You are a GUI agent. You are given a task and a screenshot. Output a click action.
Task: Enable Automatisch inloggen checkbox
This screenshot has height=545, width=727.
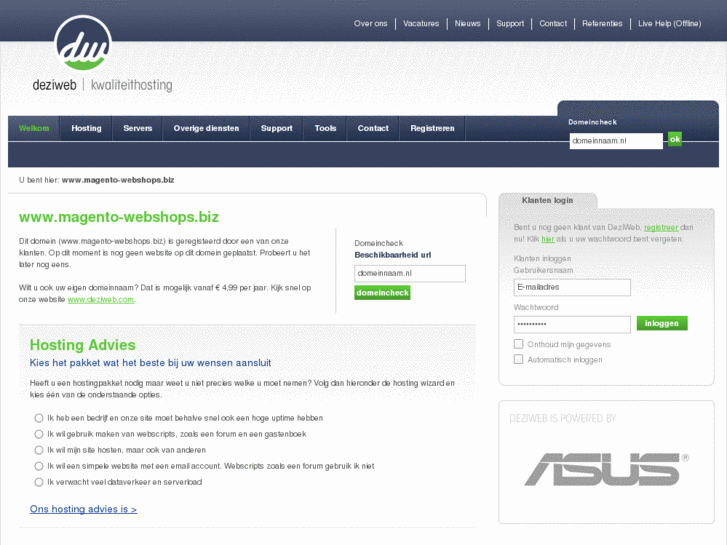pyautogui.click(x=518, y=359)
